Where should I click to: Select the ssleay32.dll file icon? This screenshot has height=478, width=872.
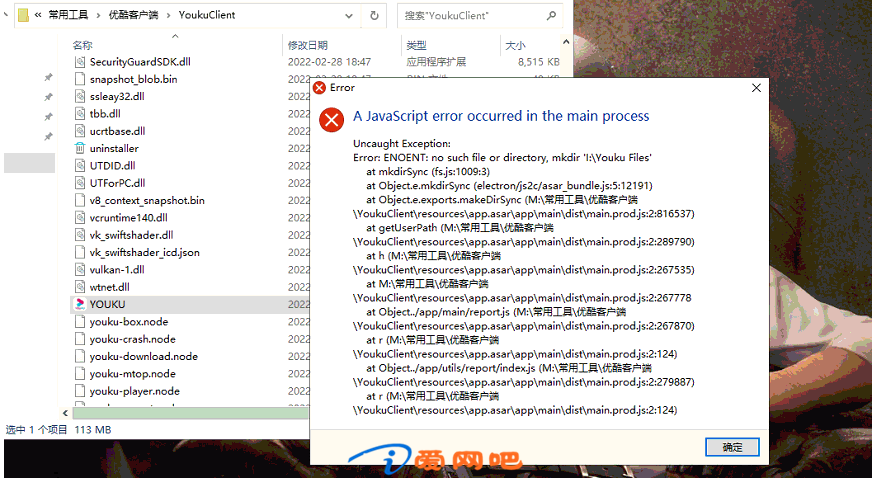pos(80,96)
